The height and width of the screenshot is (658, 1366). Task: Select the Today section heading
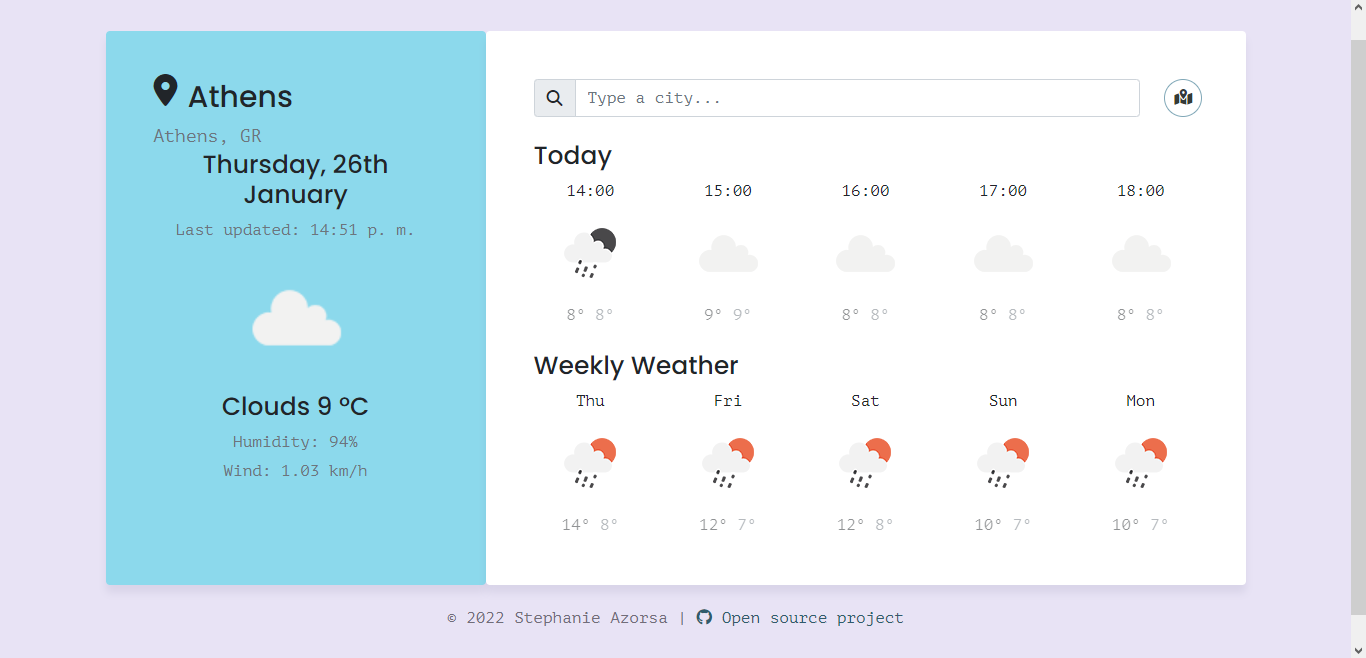pyautogui.click(x=573, y=156)
